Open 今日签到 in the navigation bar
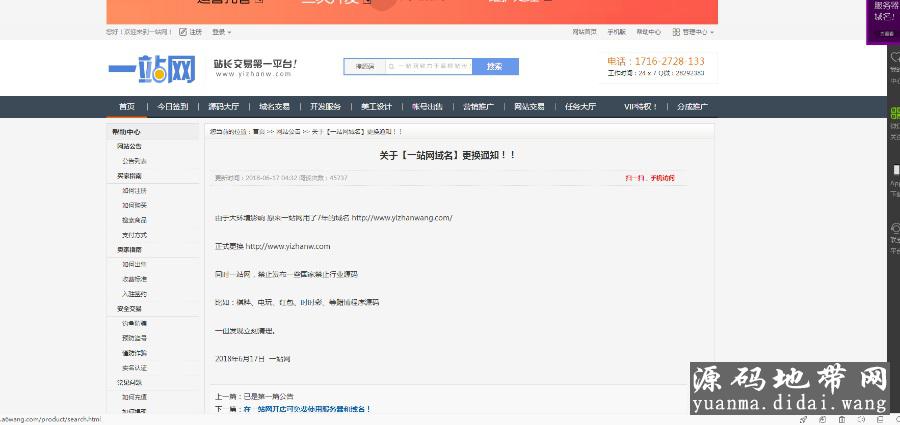Image resolution: width=900 pixels, height=425 pixels. click(x=173, y=107)
